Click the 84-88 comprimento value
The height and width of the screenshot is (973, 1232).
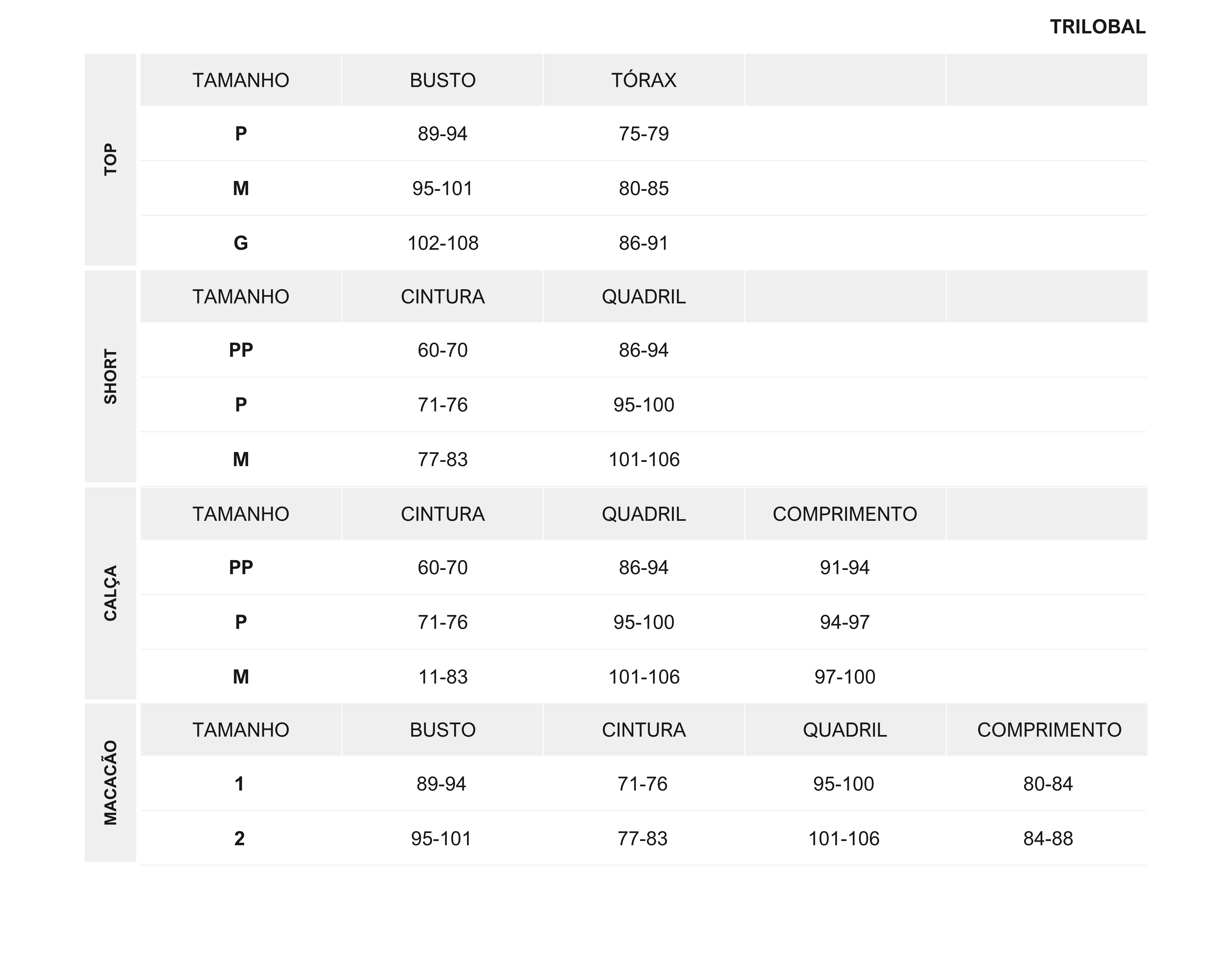(1048, 839)
